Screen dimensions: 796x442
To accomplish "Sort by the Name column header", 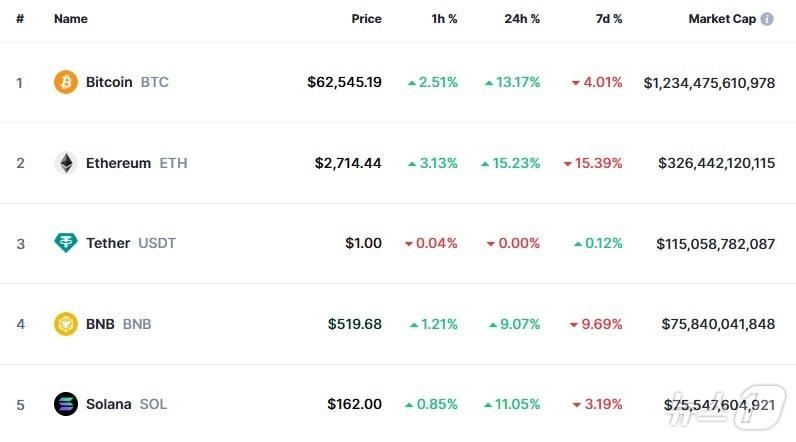I will [x=71, y=19].
